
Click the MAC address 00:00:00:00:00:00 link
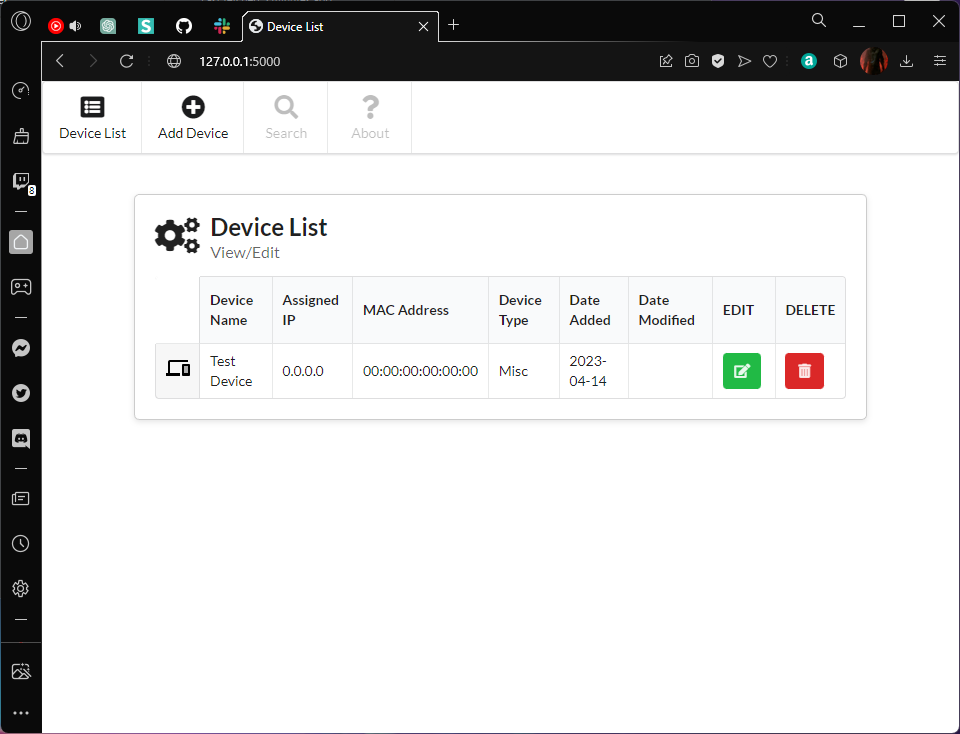419,370
